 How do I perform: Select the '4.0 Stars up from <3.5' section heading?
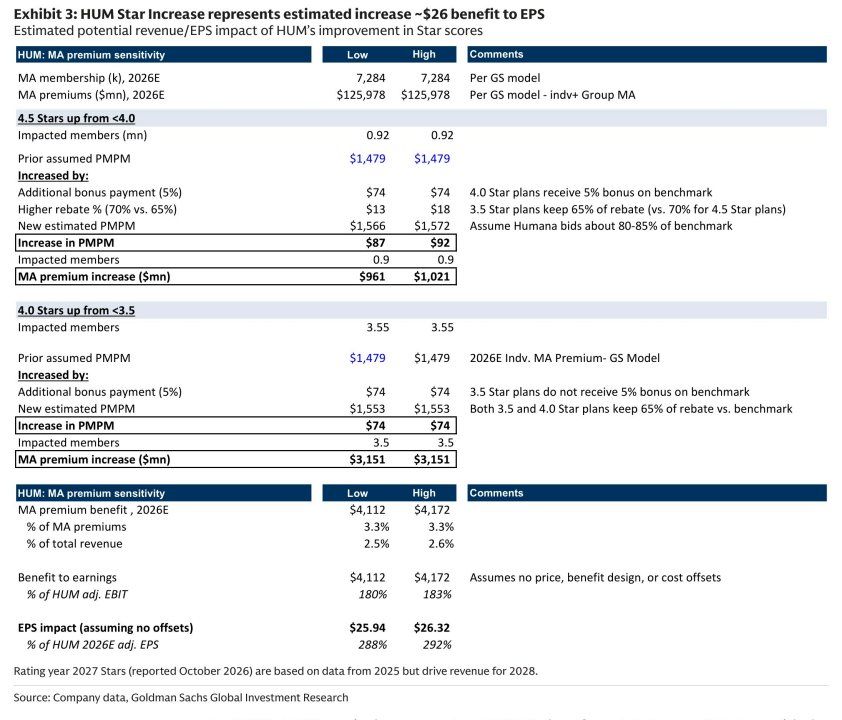pyautogui.click(x=76, y=310)
